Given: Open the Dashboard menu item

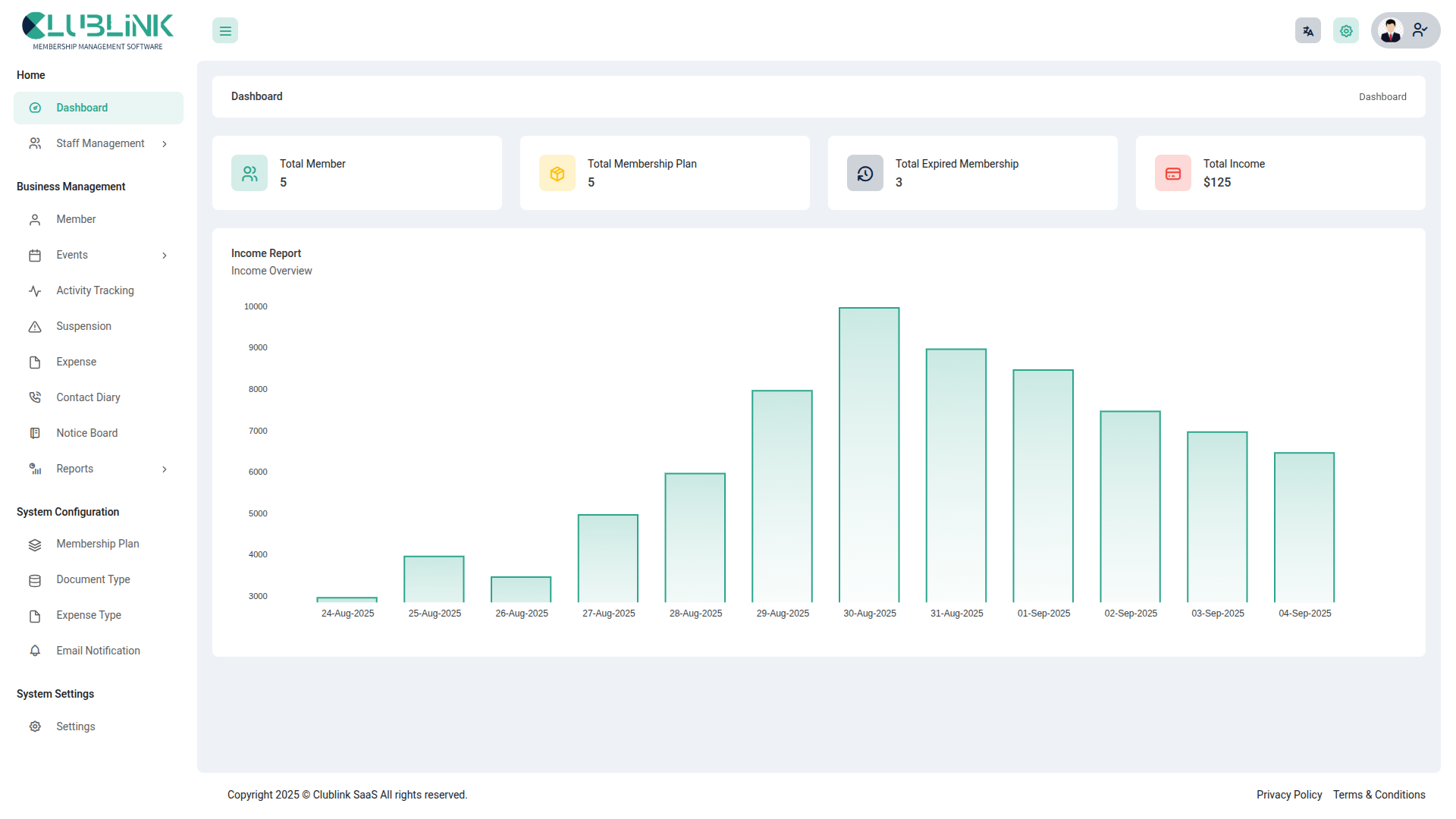Looking at the screenshot, I should pos(83,108).
